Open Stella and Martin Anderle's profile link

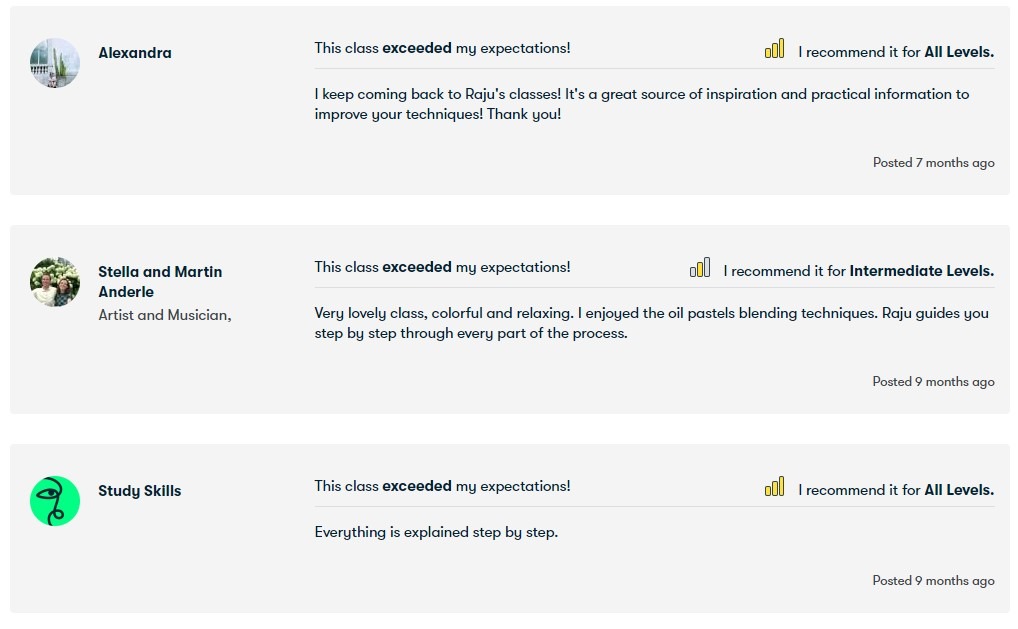[x=160, y=281]
